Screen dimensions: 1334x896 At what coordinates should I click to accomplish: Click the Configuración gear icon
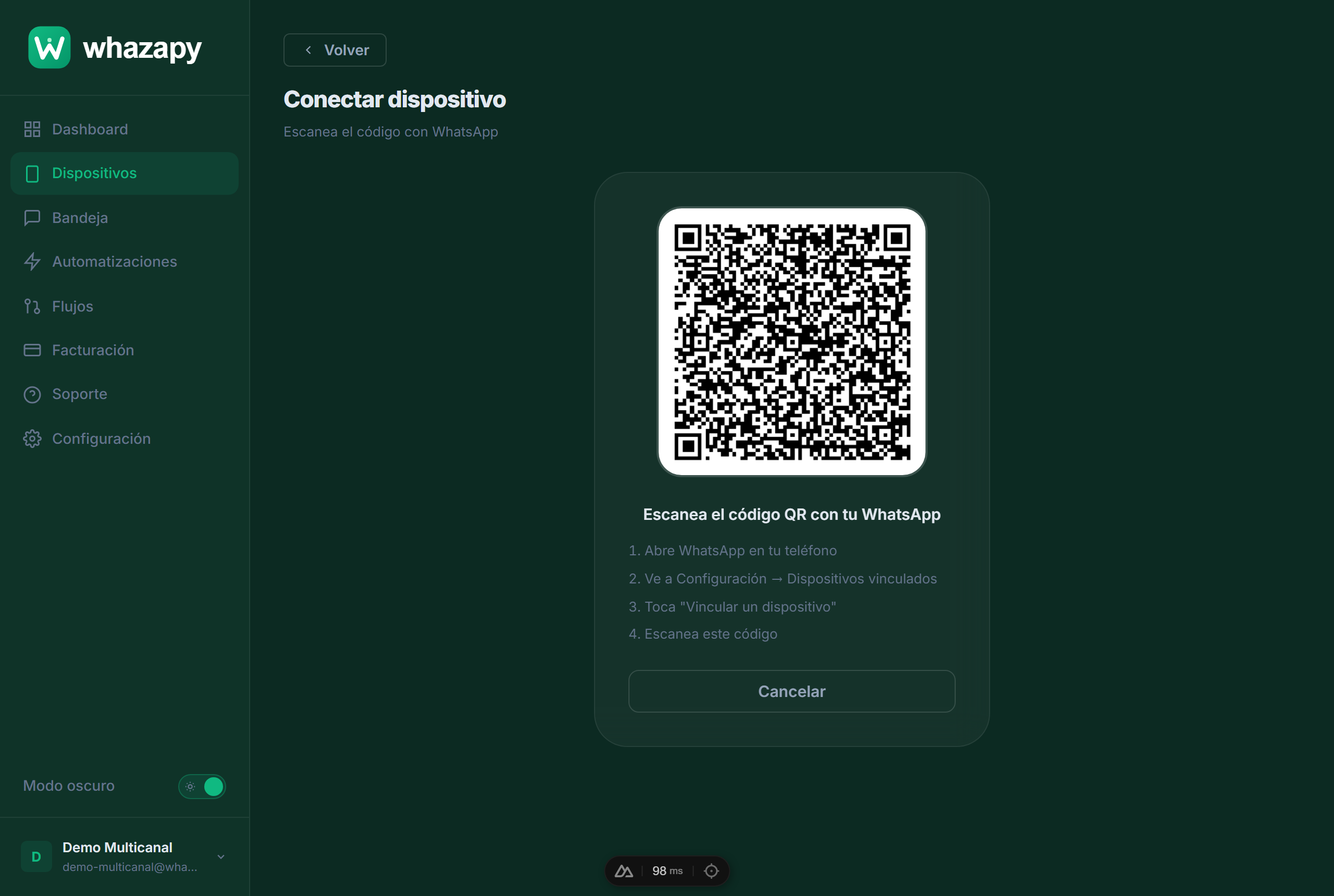point(32,438)
